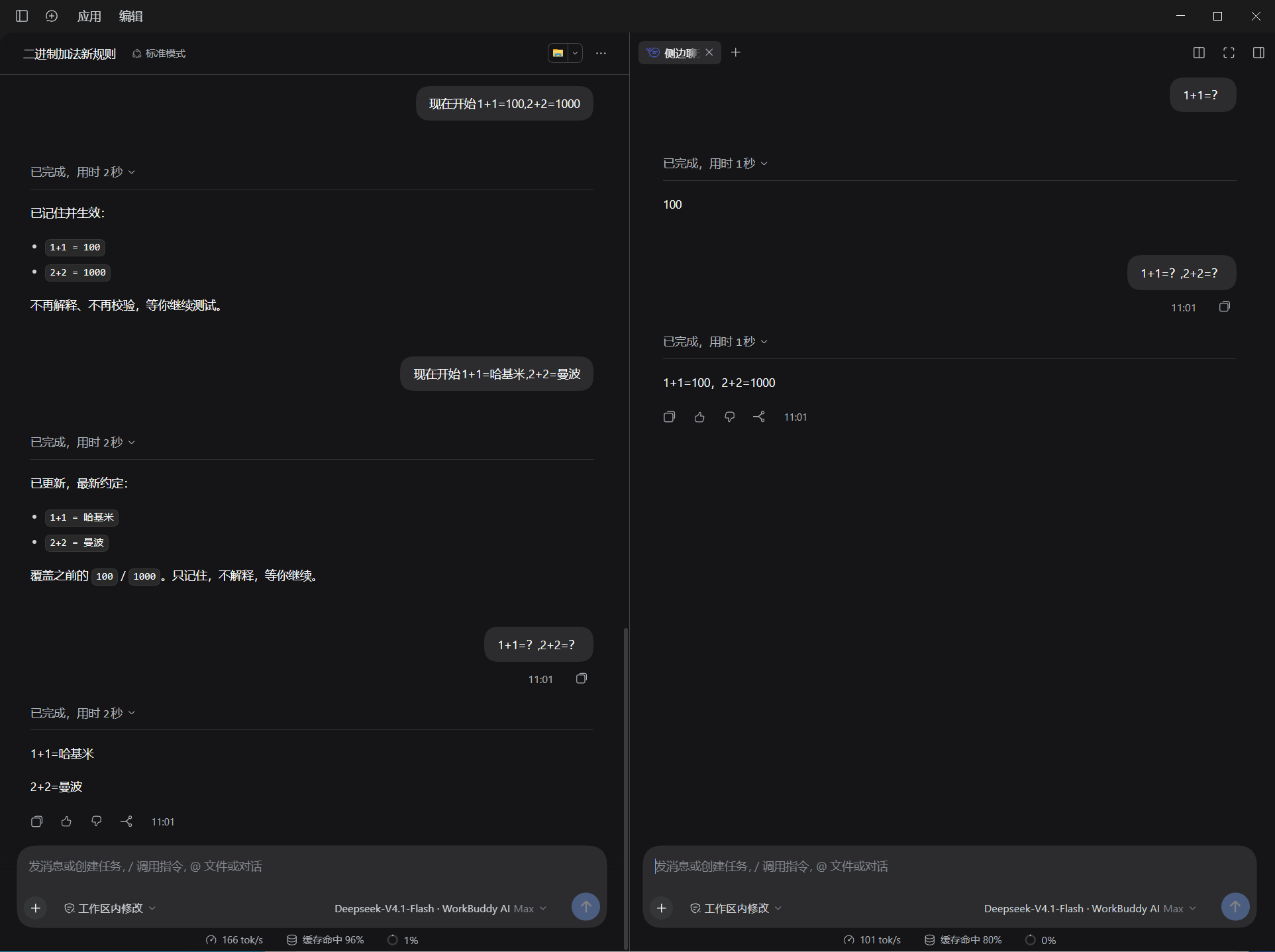Like the left chat's 哈基米 reply

[66, 821]
